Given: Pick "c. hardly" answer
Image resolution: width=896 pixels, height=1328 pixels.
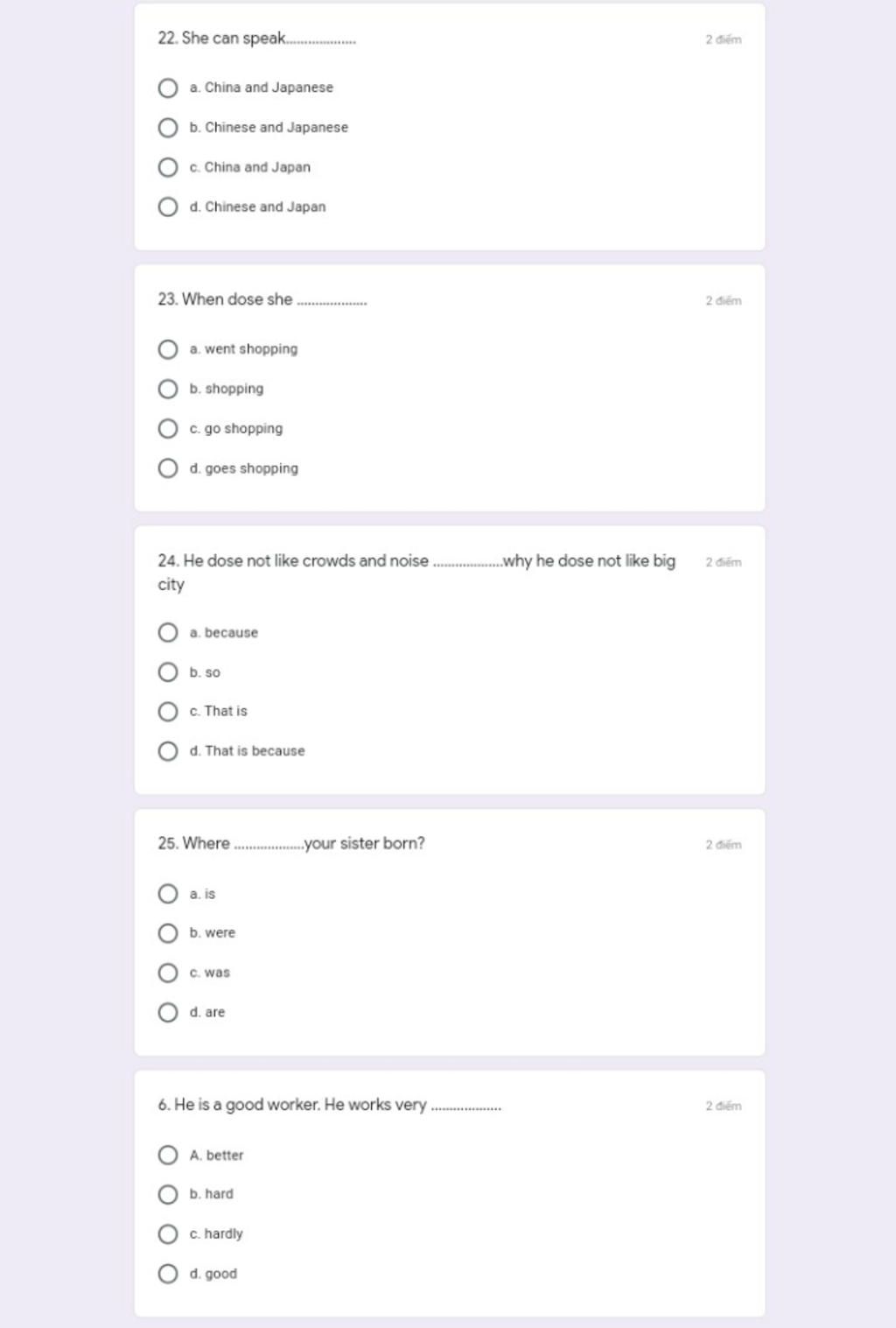Looking at the screenshot, I should [x=168, y=1233].
